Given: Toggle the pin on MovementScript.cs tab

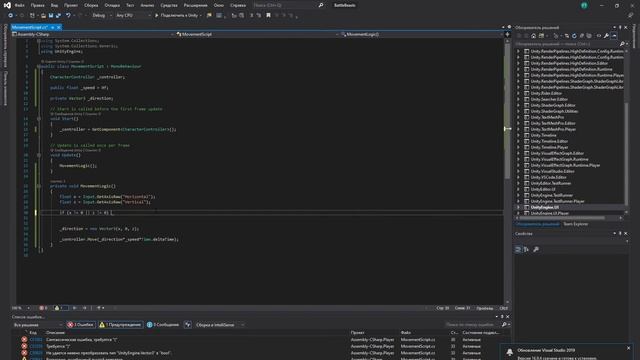Looking at the screenshot, I should 53,27.
